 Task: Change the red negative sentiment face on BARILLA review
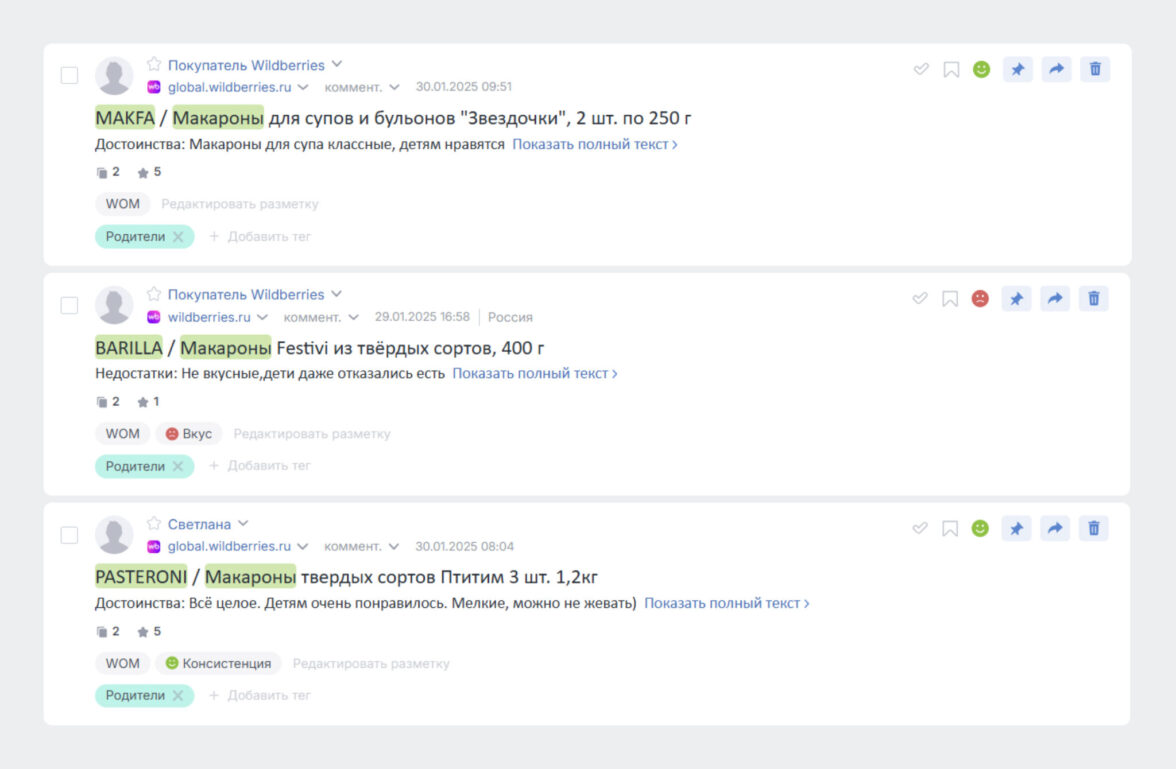980,299
